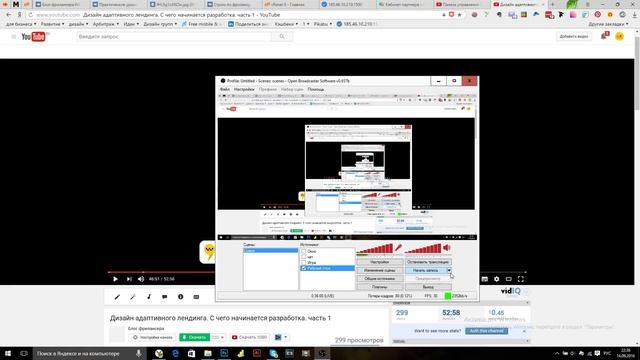Expand 'Идеи' bookmarks folder
640x360 pixels.
131,24
